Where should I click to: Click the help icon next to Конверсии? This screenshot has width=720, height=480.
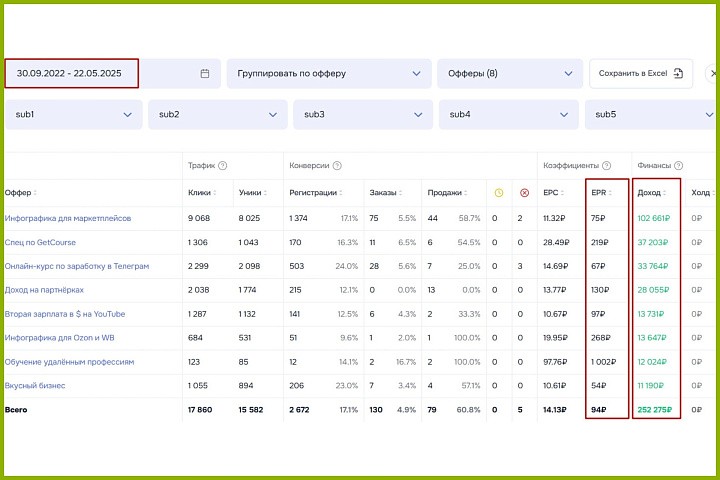[x=336, y=166]
